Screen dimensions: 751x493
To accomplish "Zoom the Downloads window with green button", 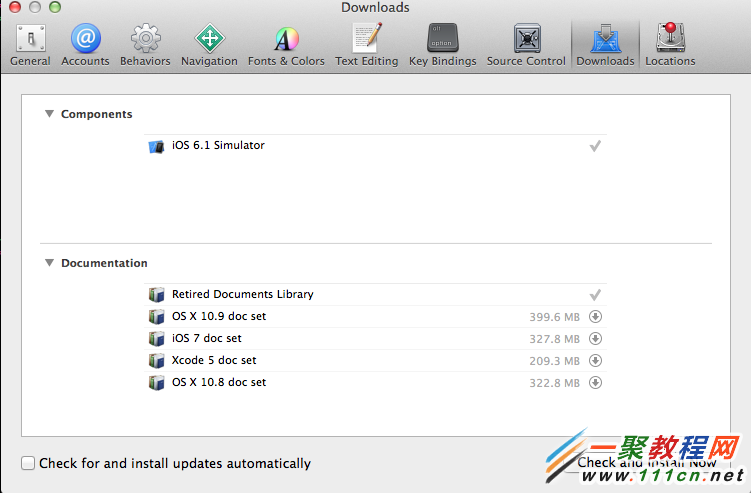I will pyautogui.click(x=56, y=7).
